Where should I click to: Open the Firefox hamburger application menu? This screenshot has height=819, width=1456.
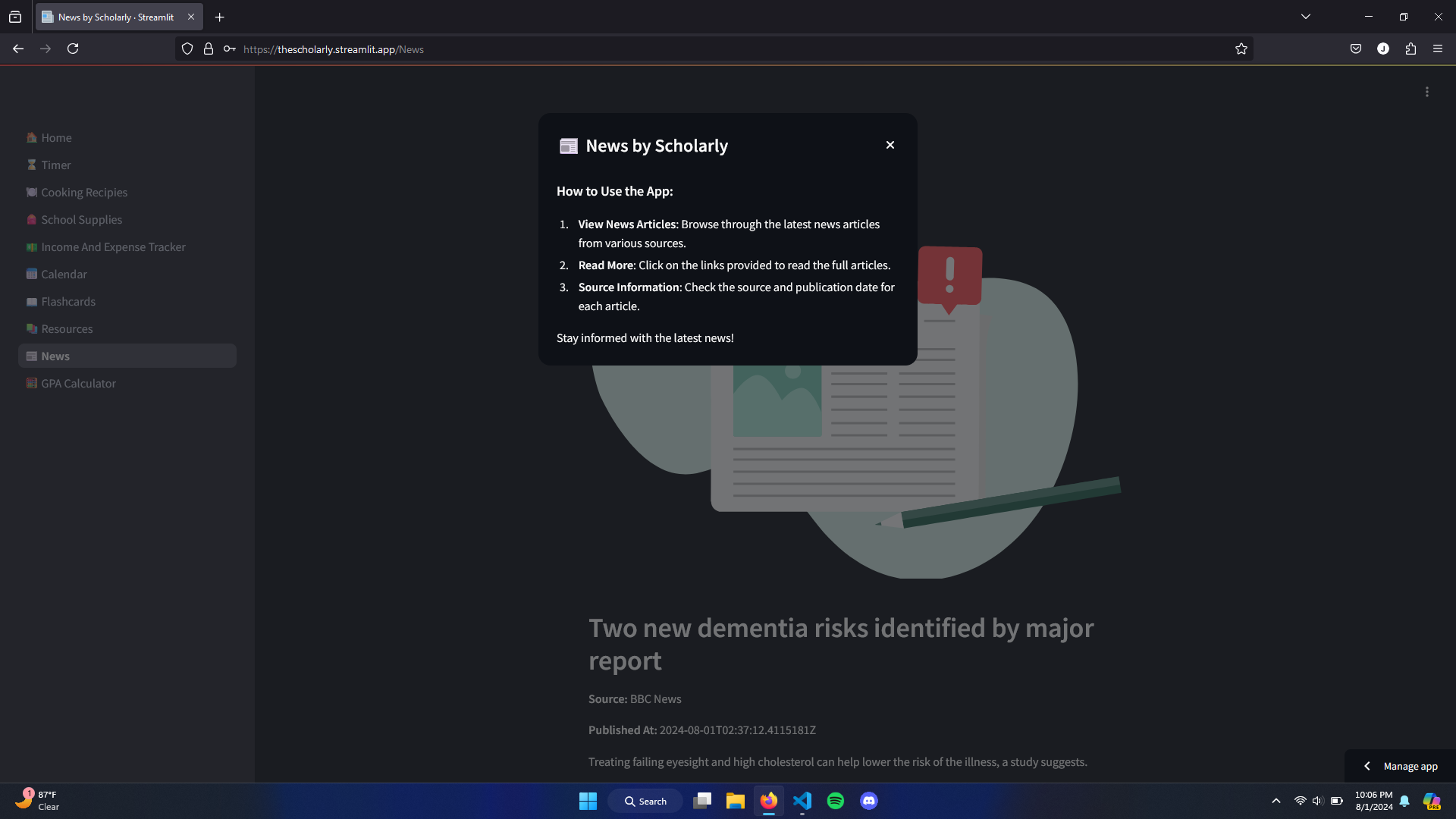click(x=1437, y=49)
